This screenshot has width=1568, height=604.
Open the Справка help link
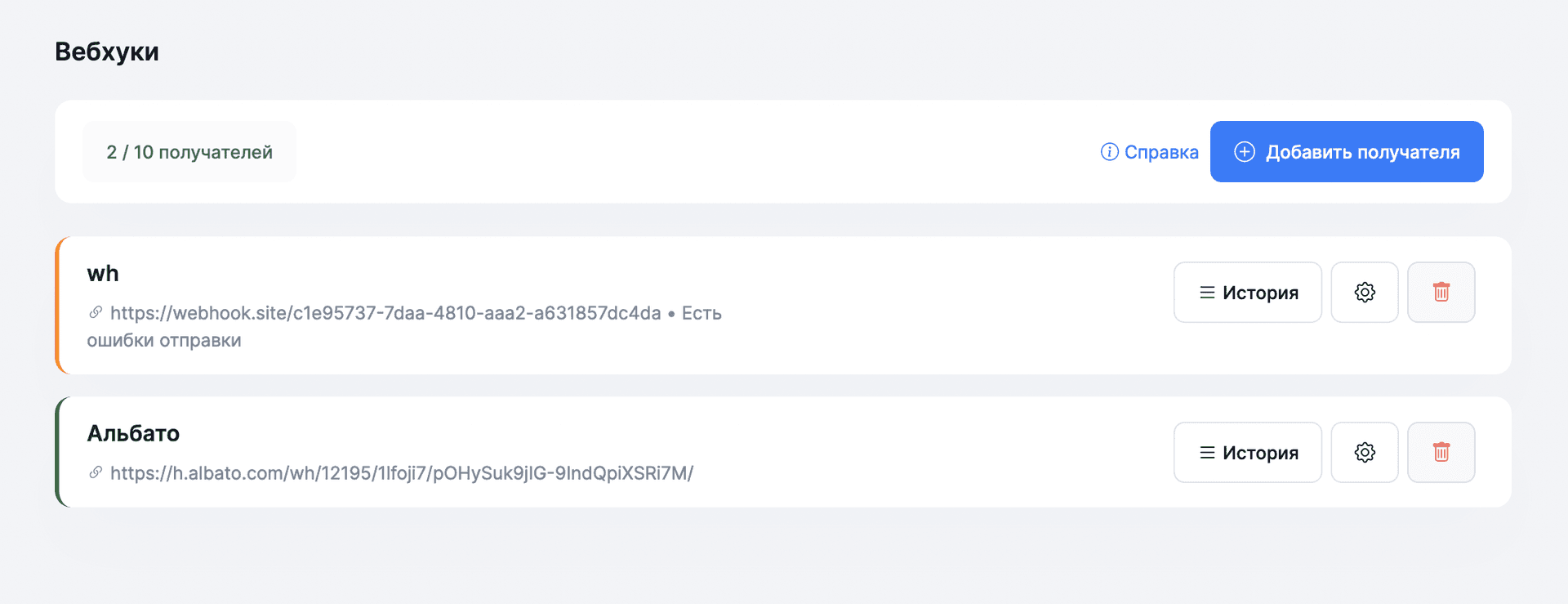click(1160, 152)
